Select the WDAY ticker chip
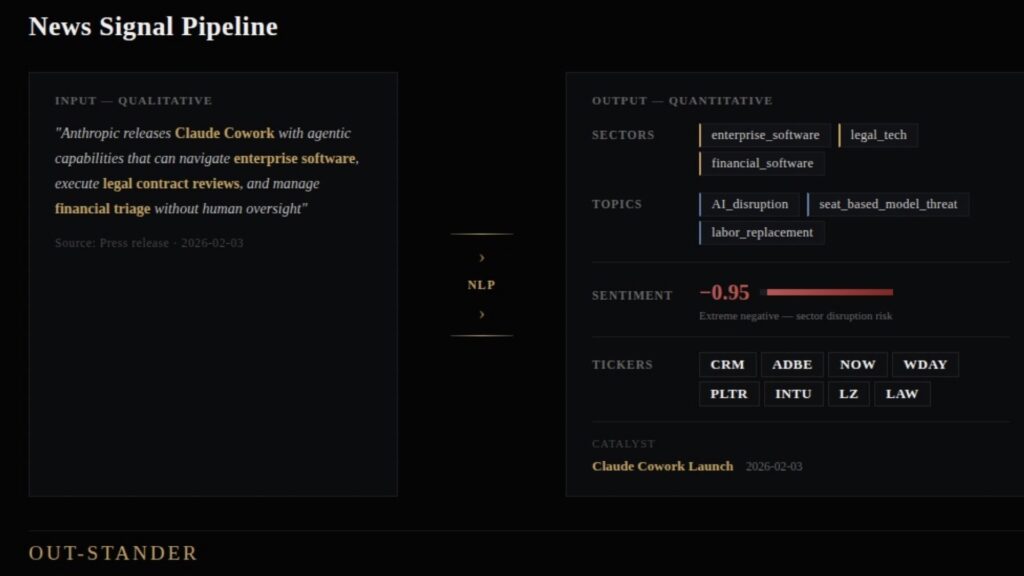Viewport: 1024px width, 576px height. pyautogui.click(x=925, y=365)
